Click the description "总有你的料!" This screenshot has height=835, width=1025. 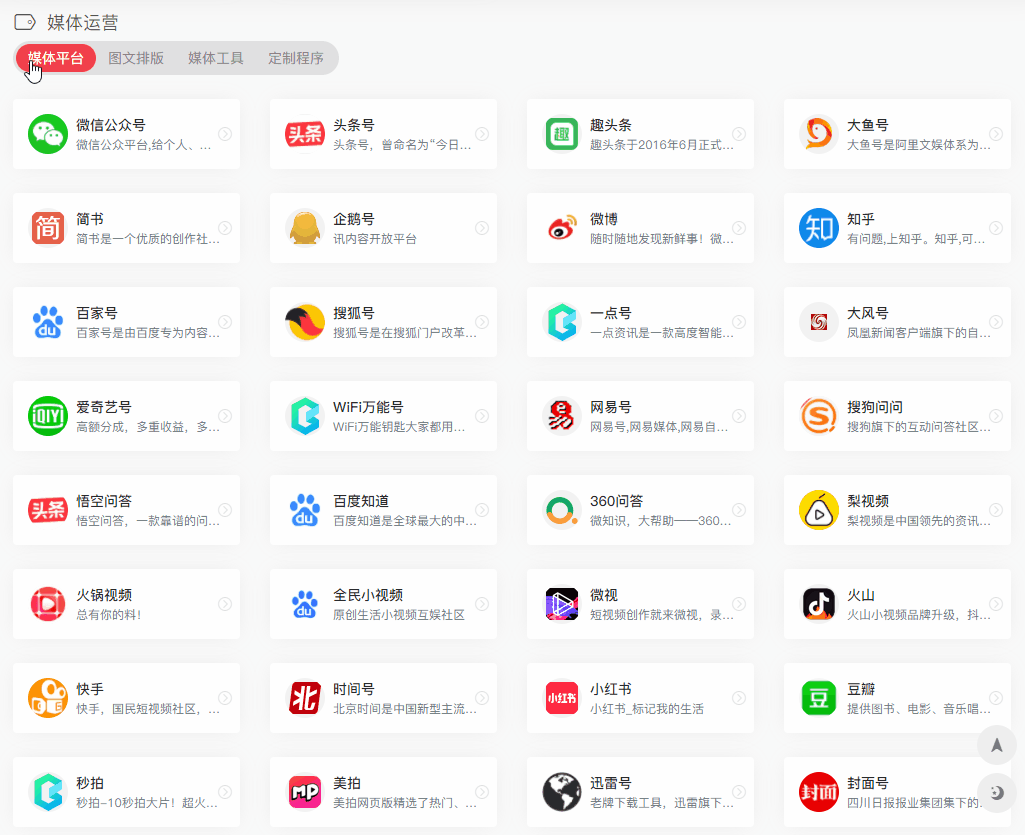click(109, 615)
